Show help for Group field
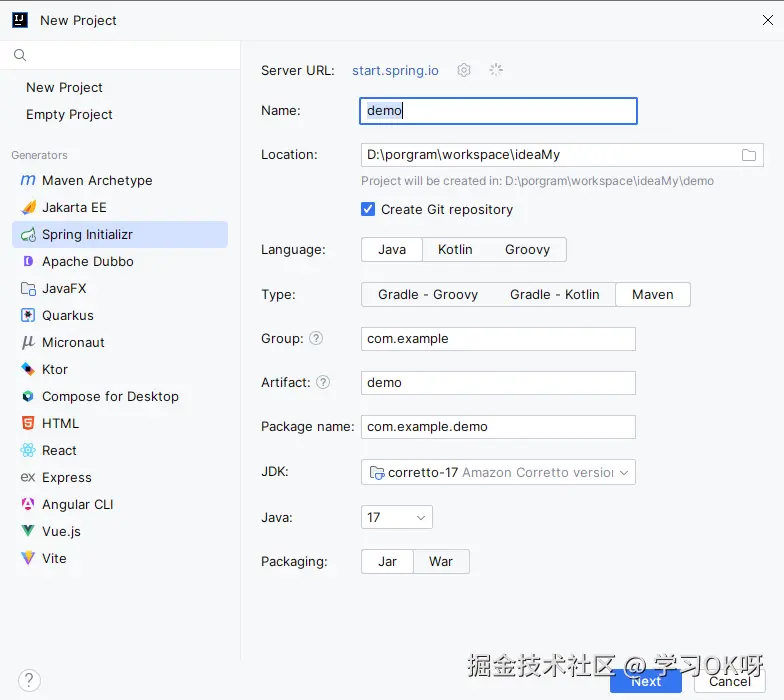The width and height of the screenshot is (784, 700). pyautogui.click(x=316, y=338)
